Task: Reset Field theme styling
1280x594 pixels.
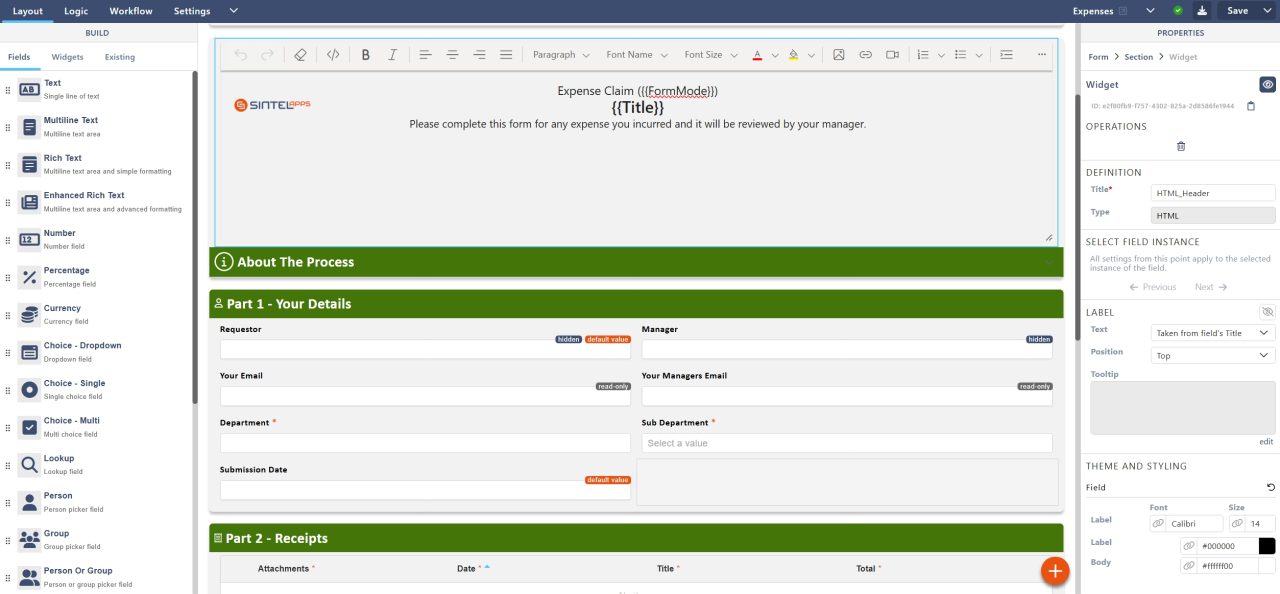Action: pos(1271,487)
